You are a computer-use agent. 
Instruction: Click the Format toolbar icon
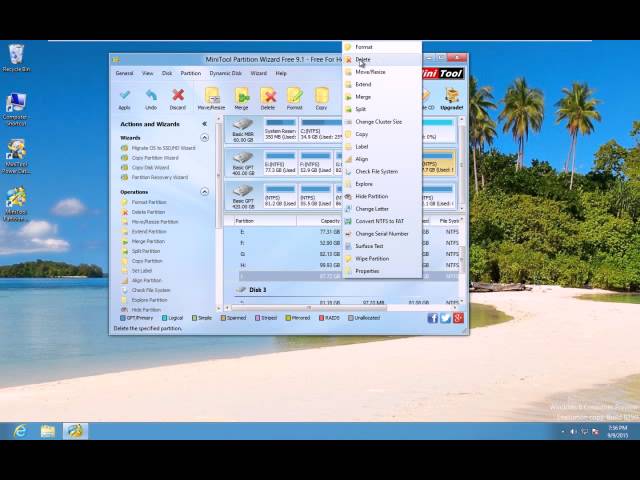294,99
